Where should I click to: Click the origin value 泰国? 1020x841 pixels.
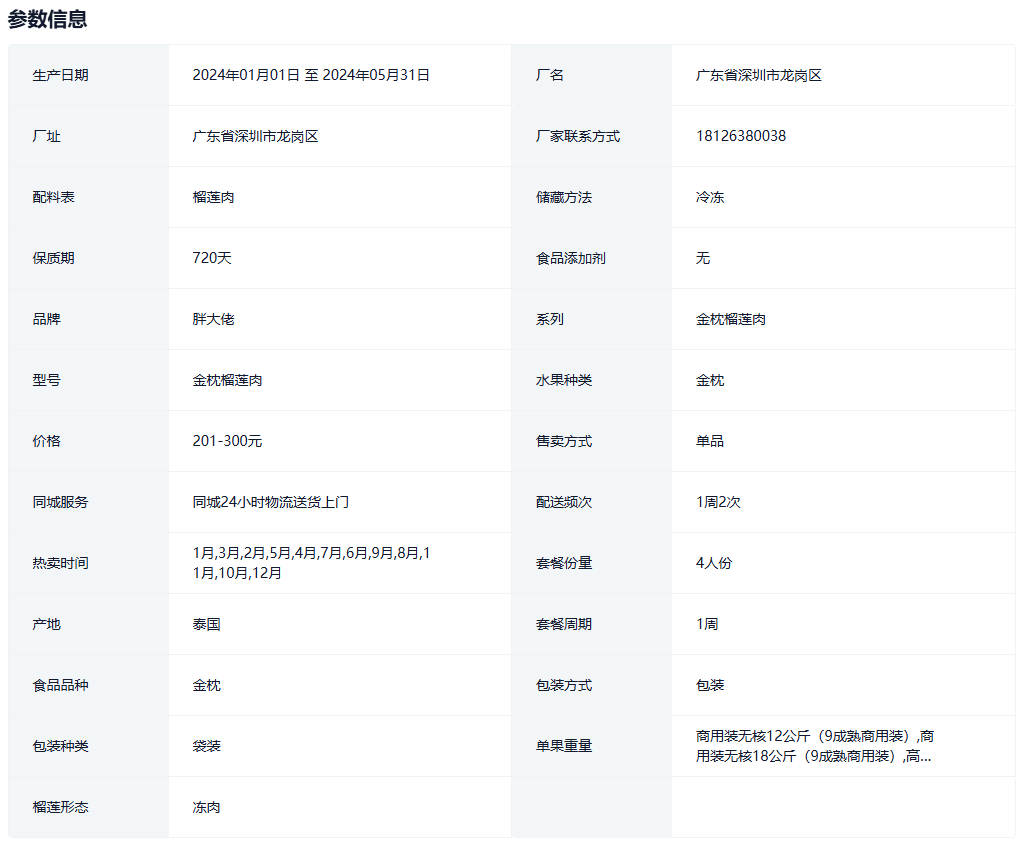(206, 624)
